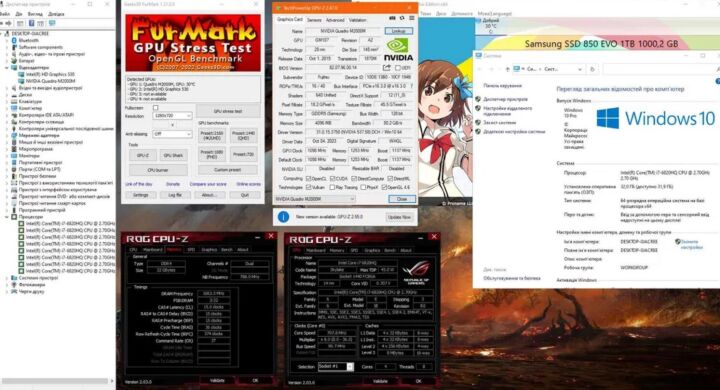720x390 pixels.
Task: Click DESKTOP computer root icon in Device Manager
Action: (8, 34)
